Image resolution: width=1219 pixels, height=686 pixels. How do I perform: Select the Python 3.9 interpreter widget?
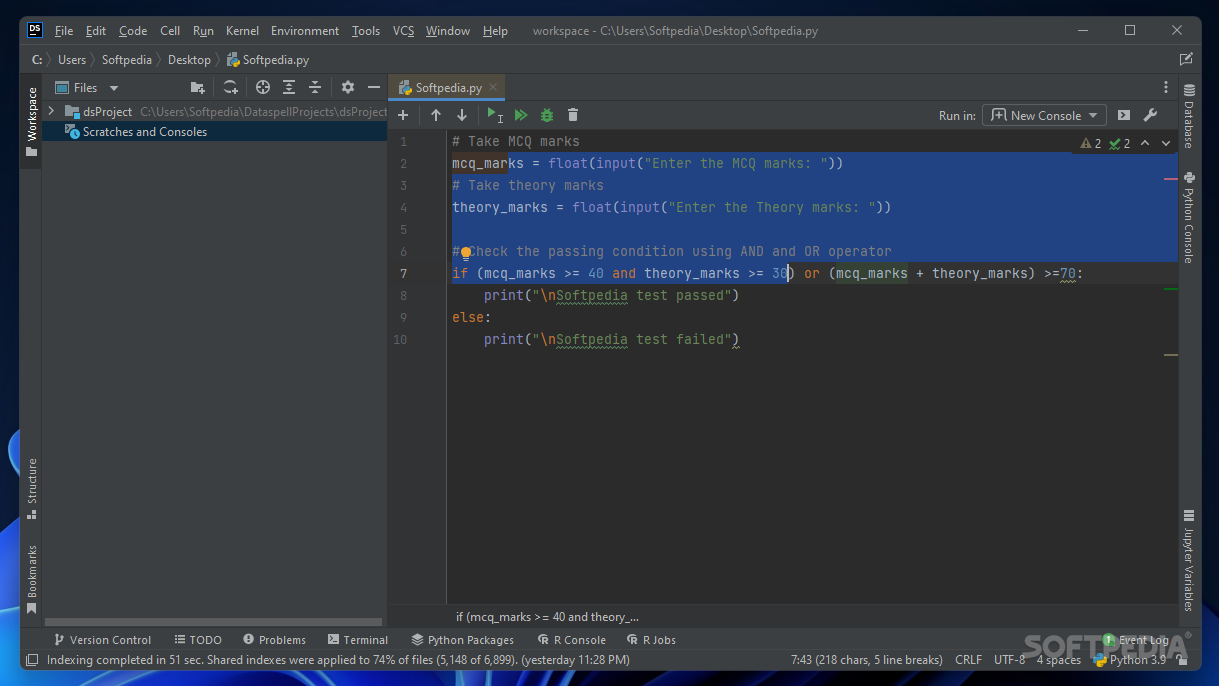tap(1130, 660)
